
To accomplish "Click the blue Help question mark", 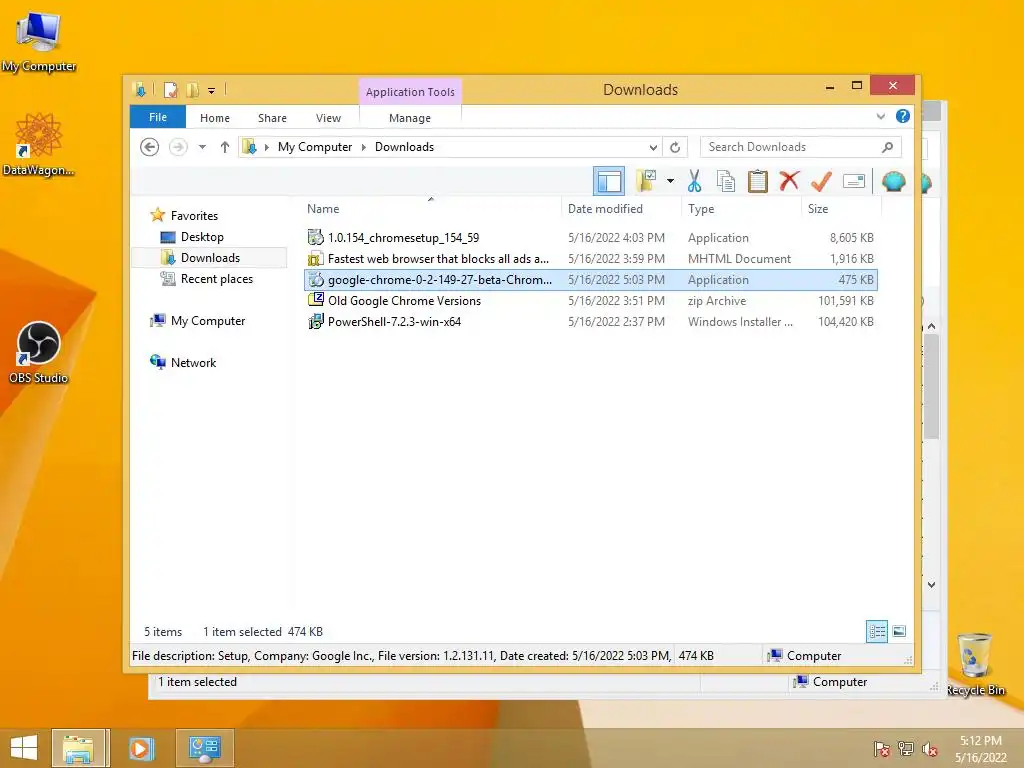I will pos(903,116).
